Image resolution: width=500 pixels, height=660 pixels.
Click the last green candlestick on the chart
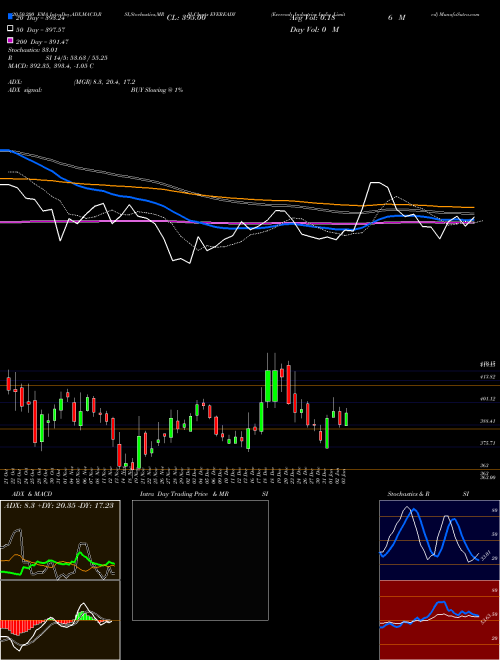[346, 419]
